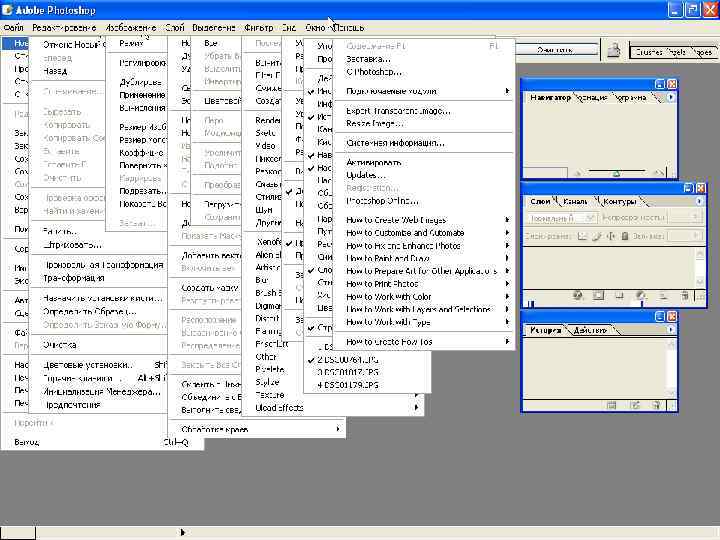The height and width of the screenshot is (540, 720).
Task: Open History palette flyout menu arrow
Action: click(671, 330)
